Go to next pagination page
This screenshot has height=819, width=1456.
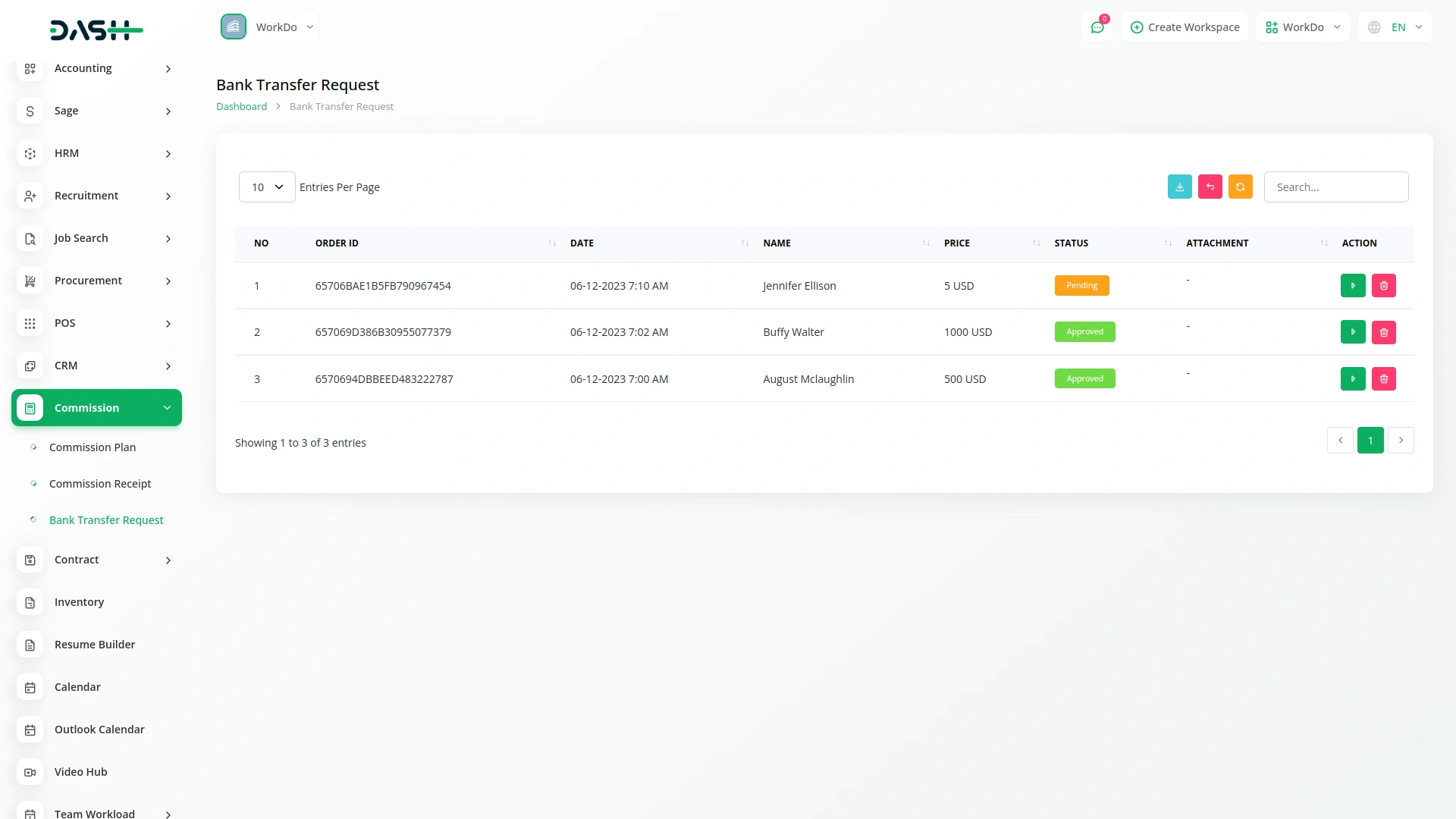pos(1401,441)
